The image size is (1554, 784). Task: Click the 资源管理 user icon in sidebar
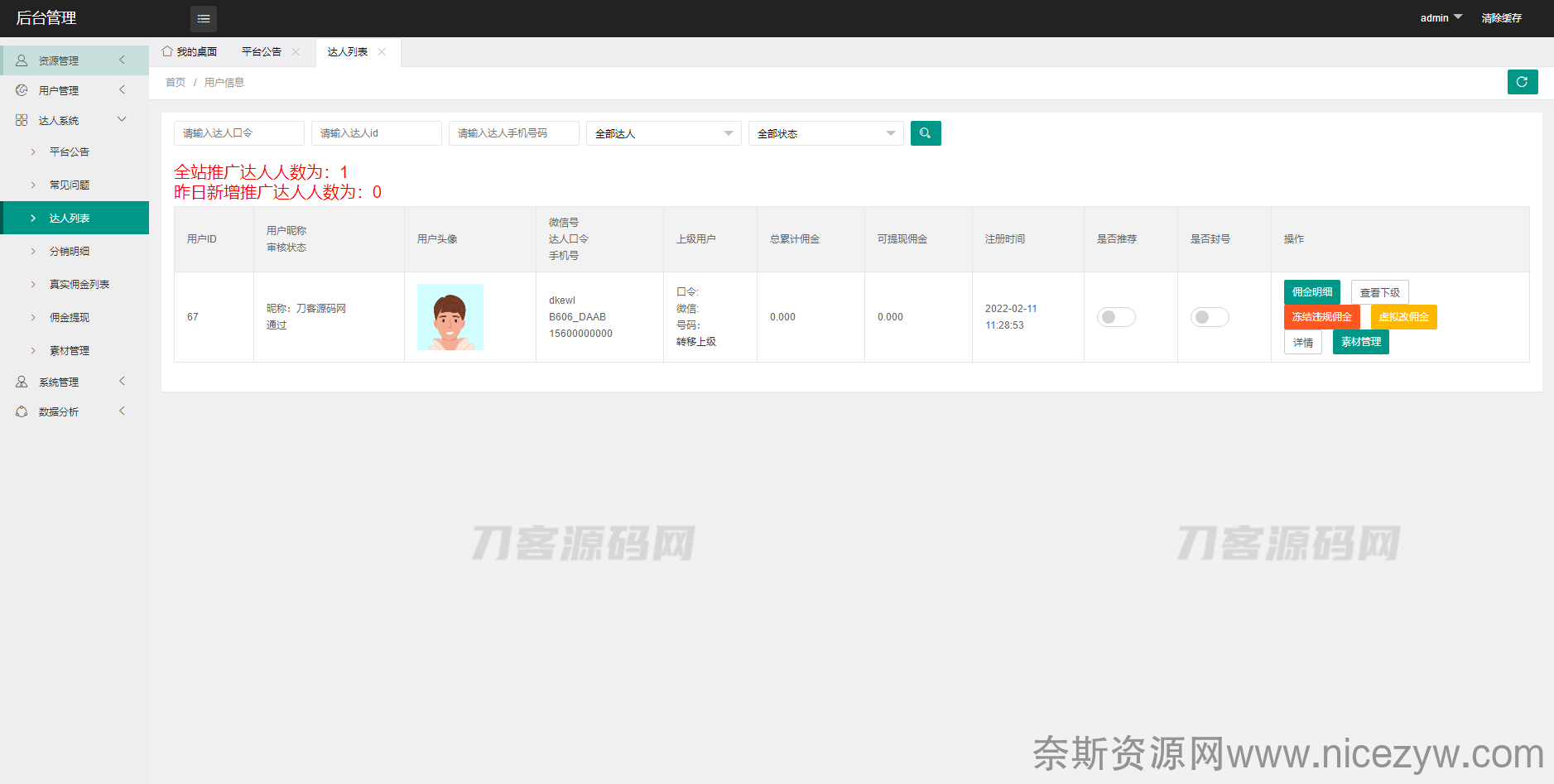(x=22, y=60)
